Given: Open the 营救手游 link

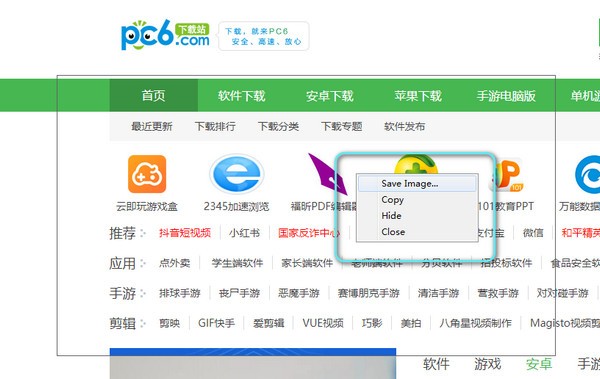Looking at the screenshot, I should coord(497,293).
